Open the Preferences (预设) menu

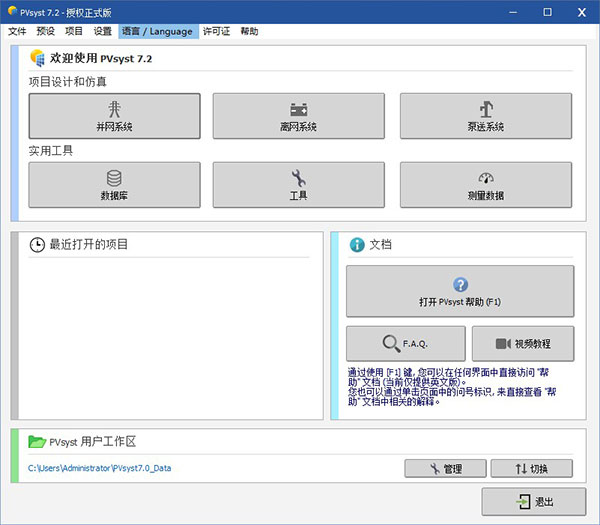pyautogui.click(x=46, y=32)
